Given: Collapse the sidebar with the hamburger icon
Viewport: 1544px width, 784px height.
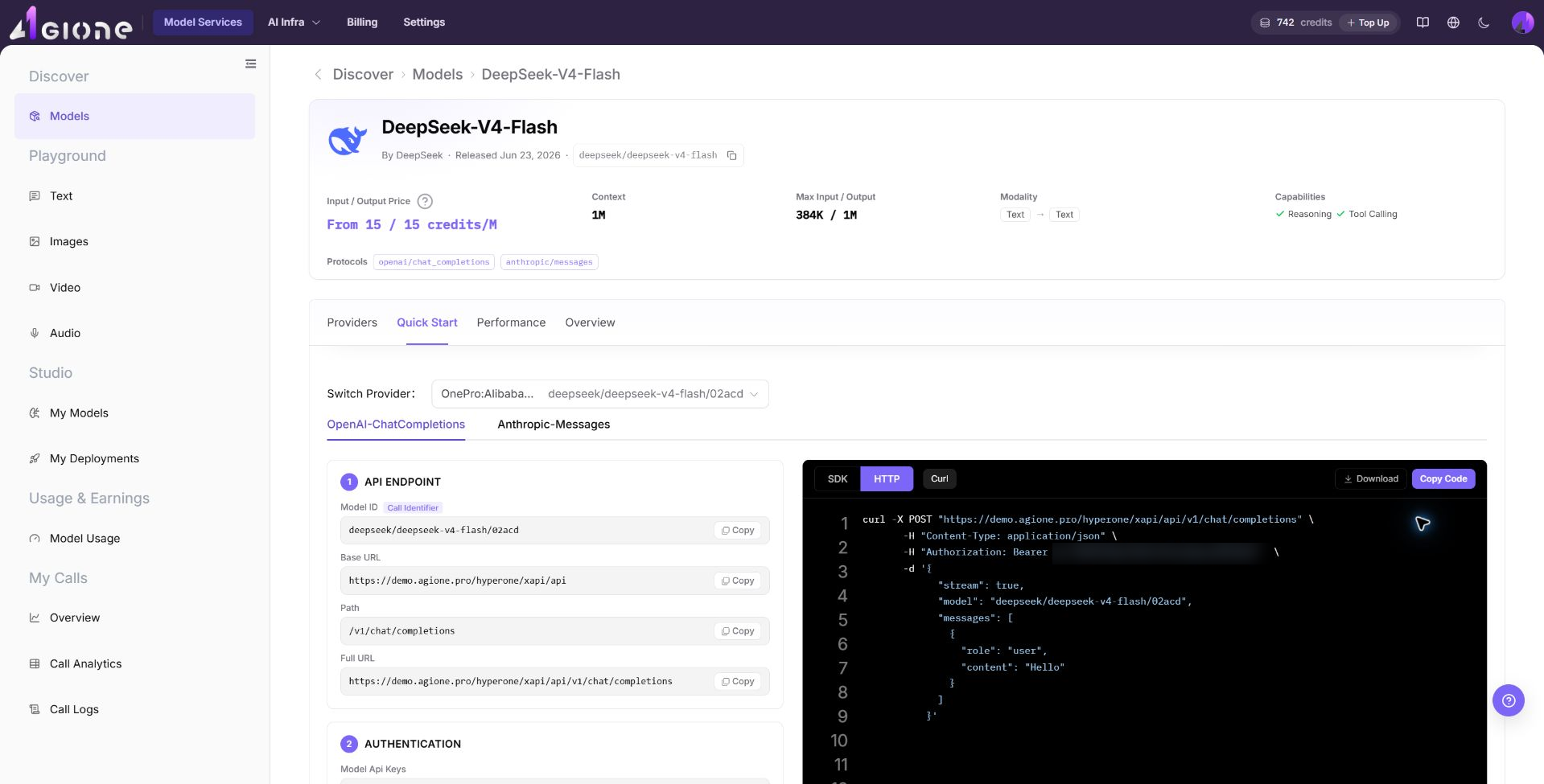Looking at the screenshot, I should (x=251, y=64).
